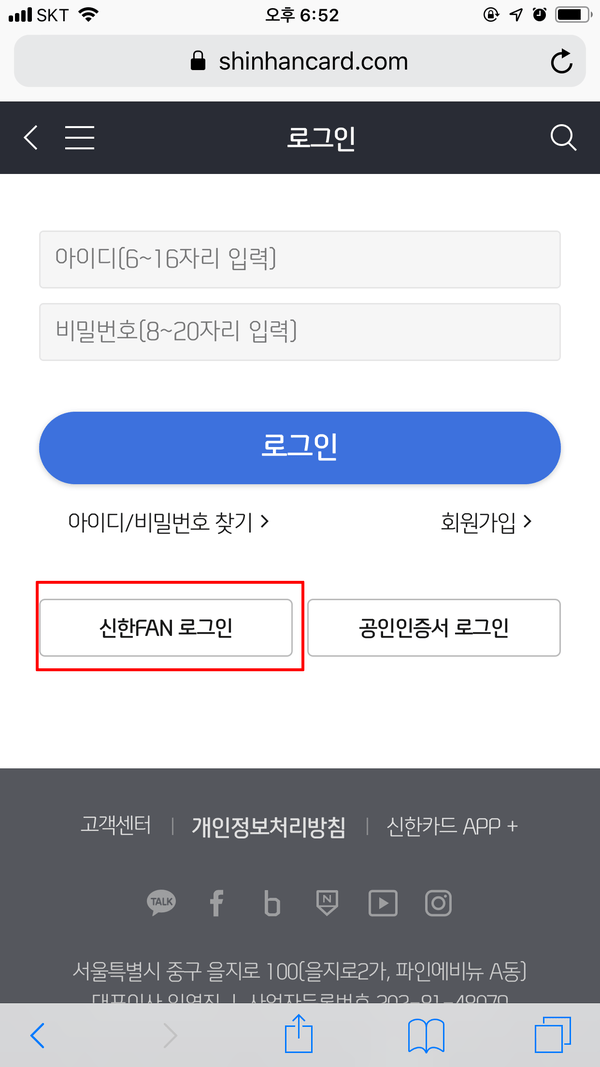Image resolution: width=600 pixels, height=1067 pixels.
Task: Select 신한FAN 로그인 option
Action: [x=166, y=628]
